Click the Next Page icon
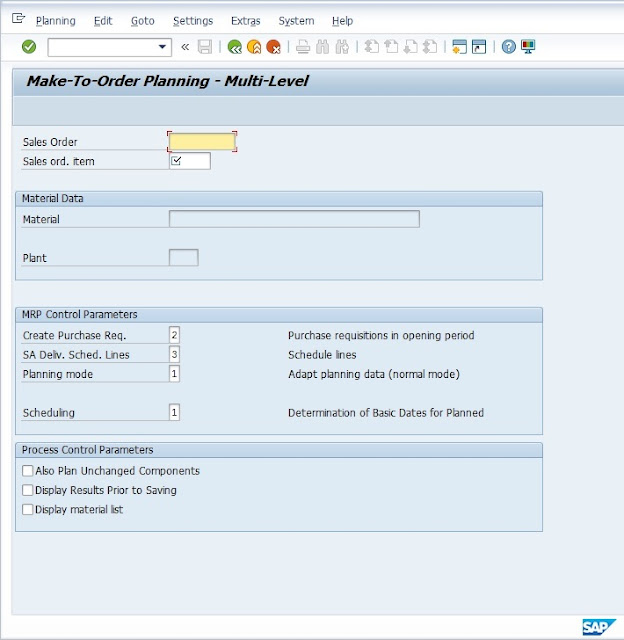The height and width of the screenshot is (640, 624). 410,47
